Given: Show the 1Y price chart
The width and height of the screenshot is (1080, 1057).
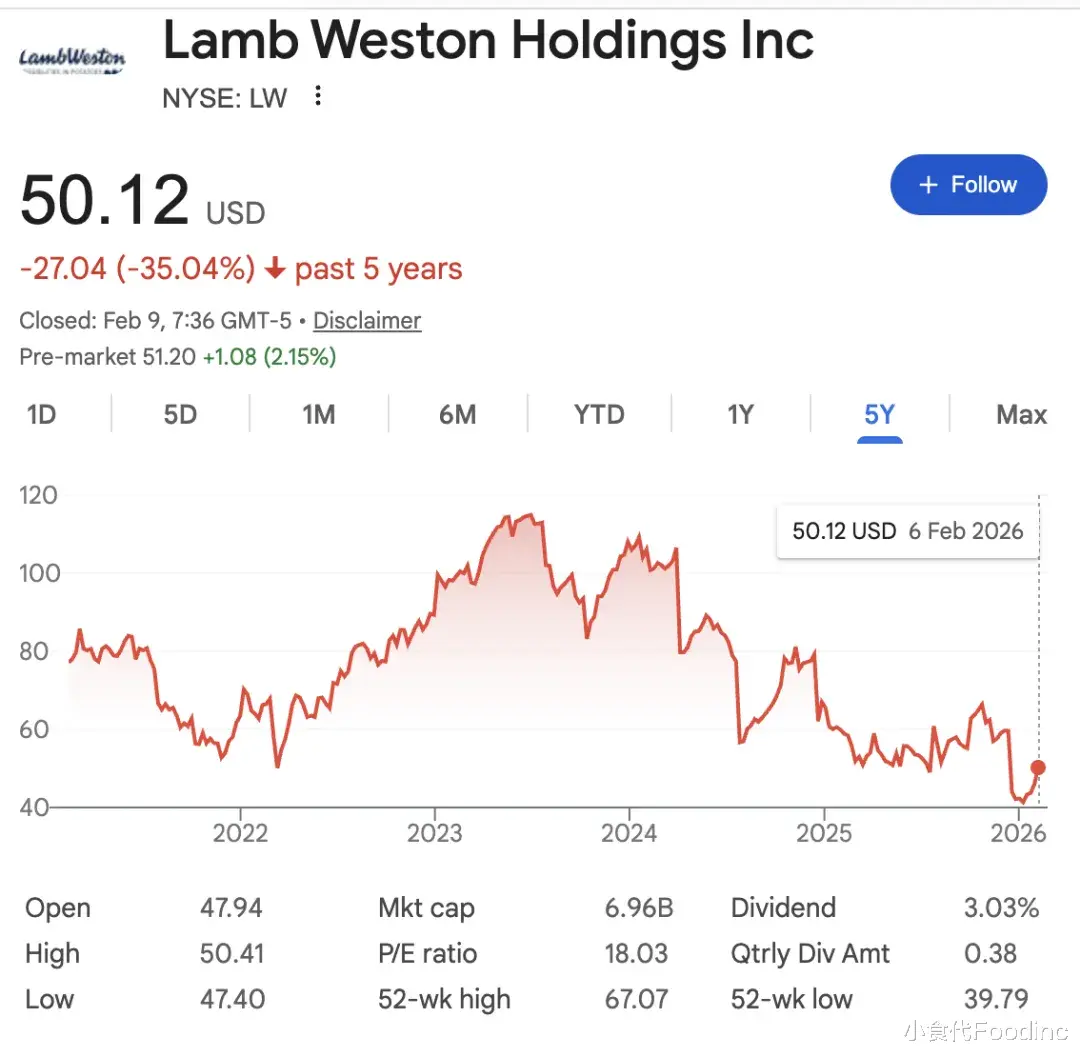Looking at the screenshot, I should pyautogui.click(x=740, y=414).
